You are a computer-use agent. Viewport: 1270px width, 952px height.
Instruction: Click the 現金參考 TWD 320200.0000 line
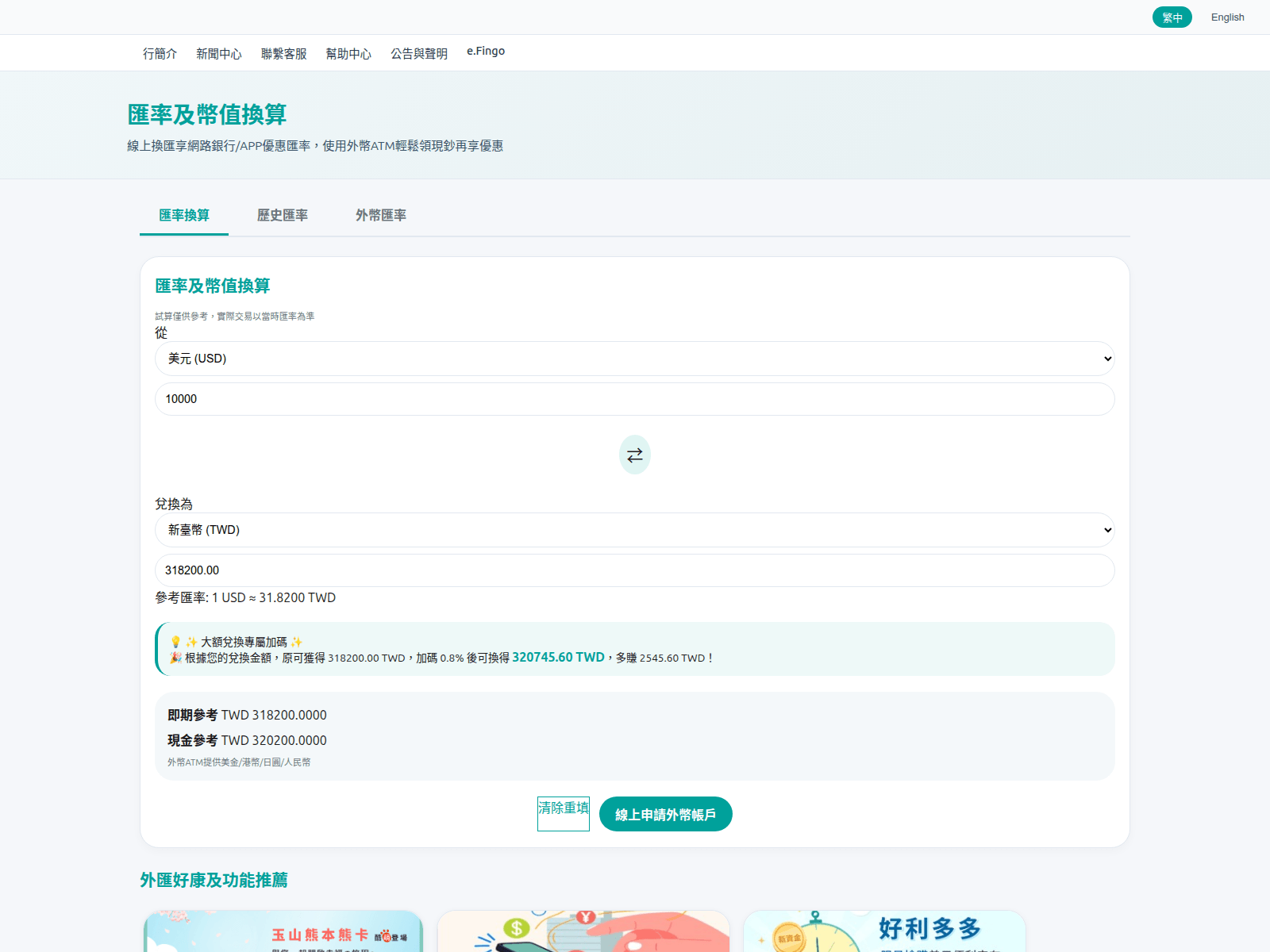click(x=247, y=740)
